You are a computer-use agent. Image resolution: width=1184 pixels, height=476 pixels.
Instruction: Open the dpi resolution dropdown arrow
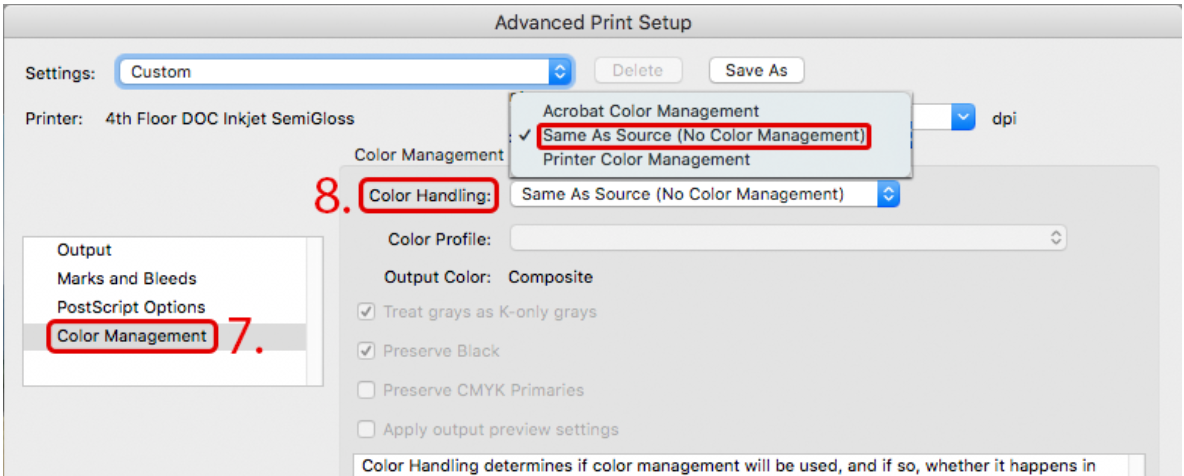pyautogui.click(x=962, y=118)
